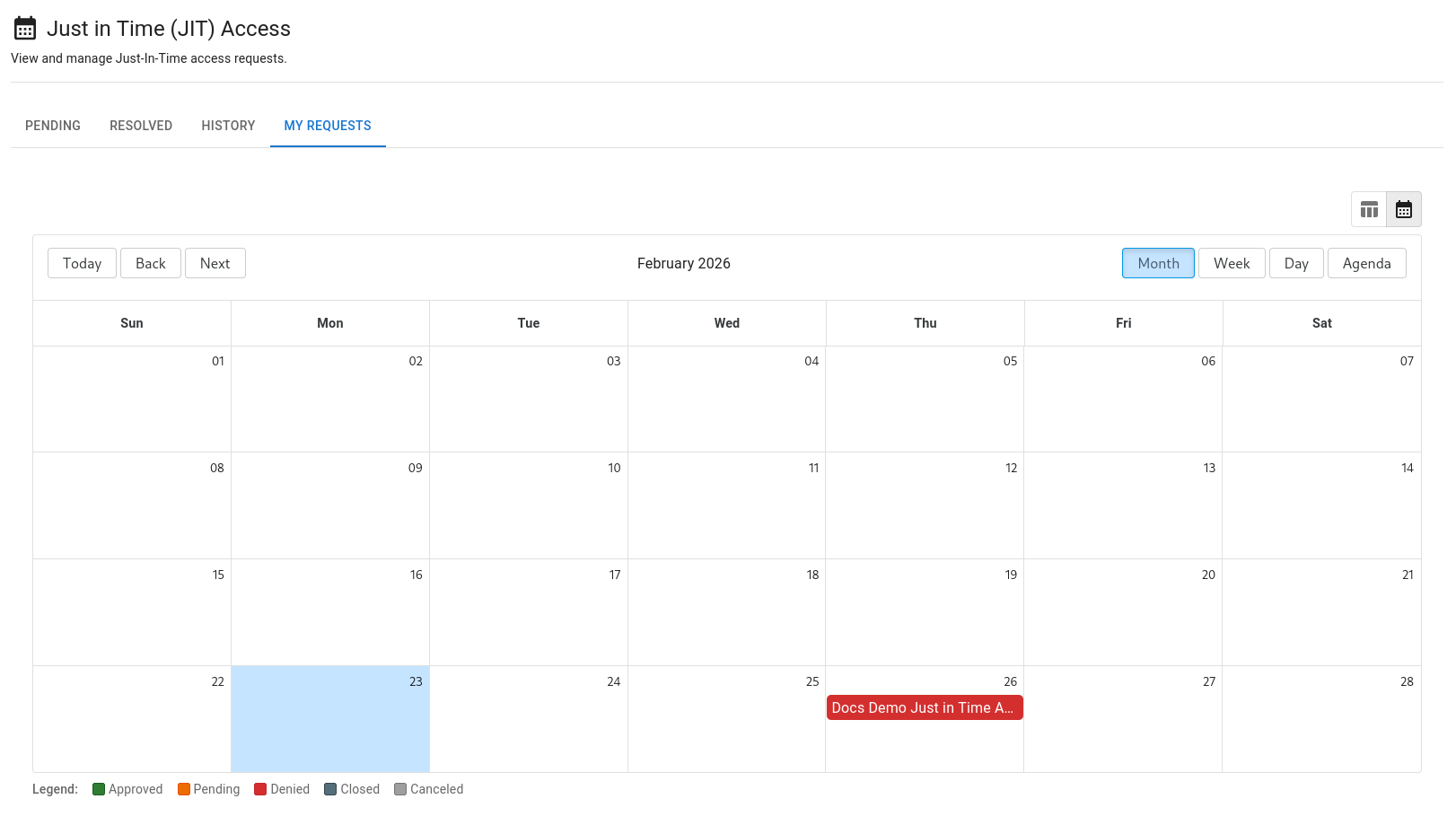Advance to Next month
The height and width of the screenshot is (834, 1456).
coord(215,263)
